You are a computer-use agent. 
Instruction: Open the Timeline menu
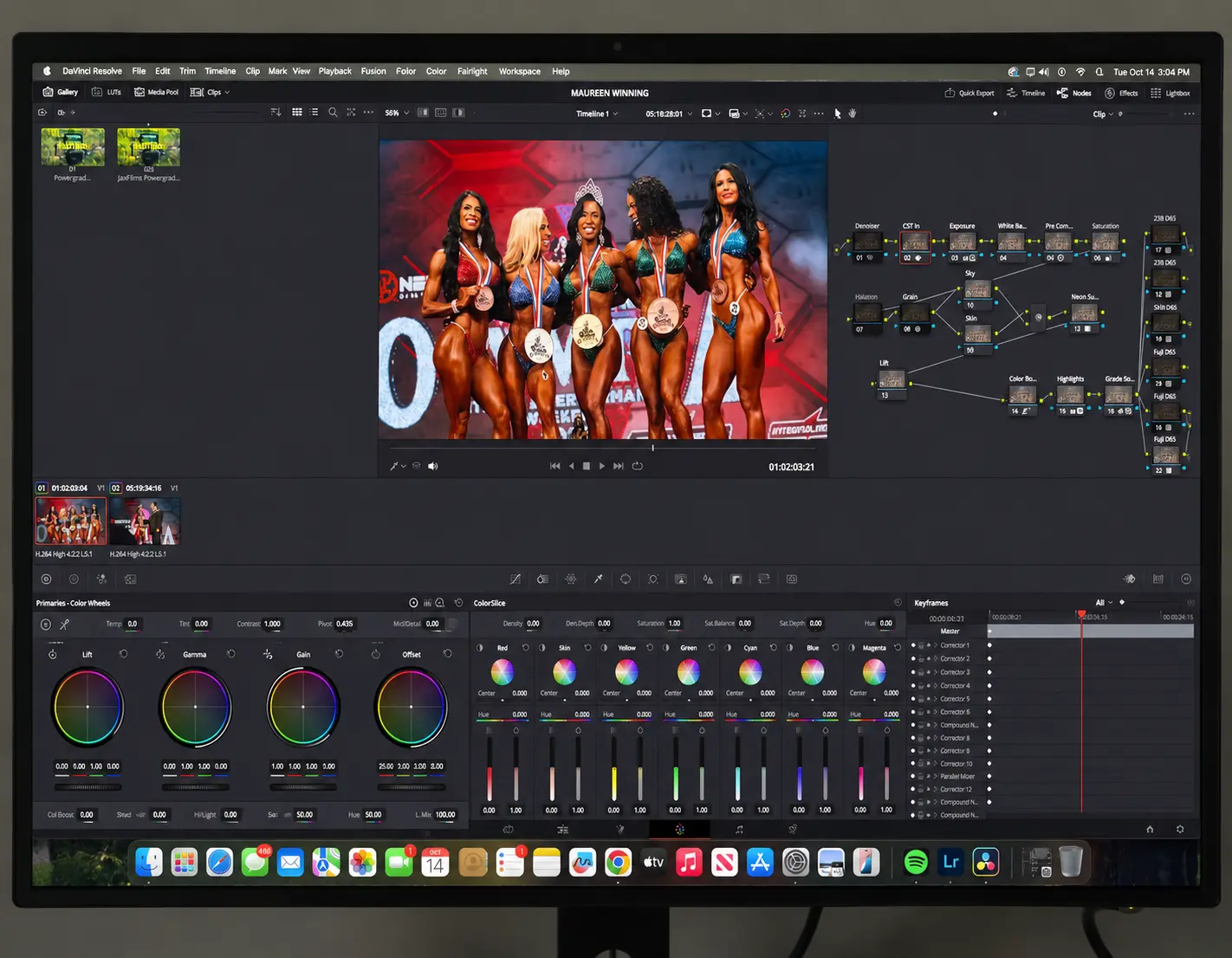(220, 72)
